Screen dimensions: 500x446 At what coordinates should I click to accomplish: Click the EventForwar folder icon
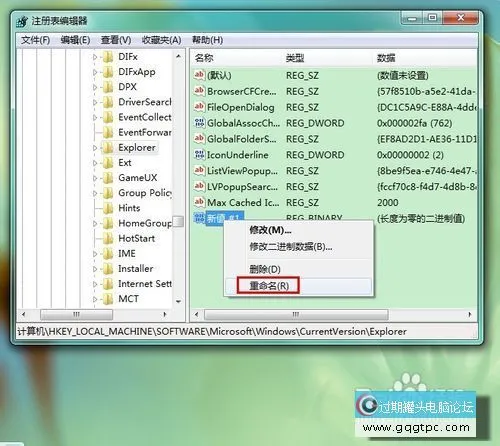click(x=108, y=133)
